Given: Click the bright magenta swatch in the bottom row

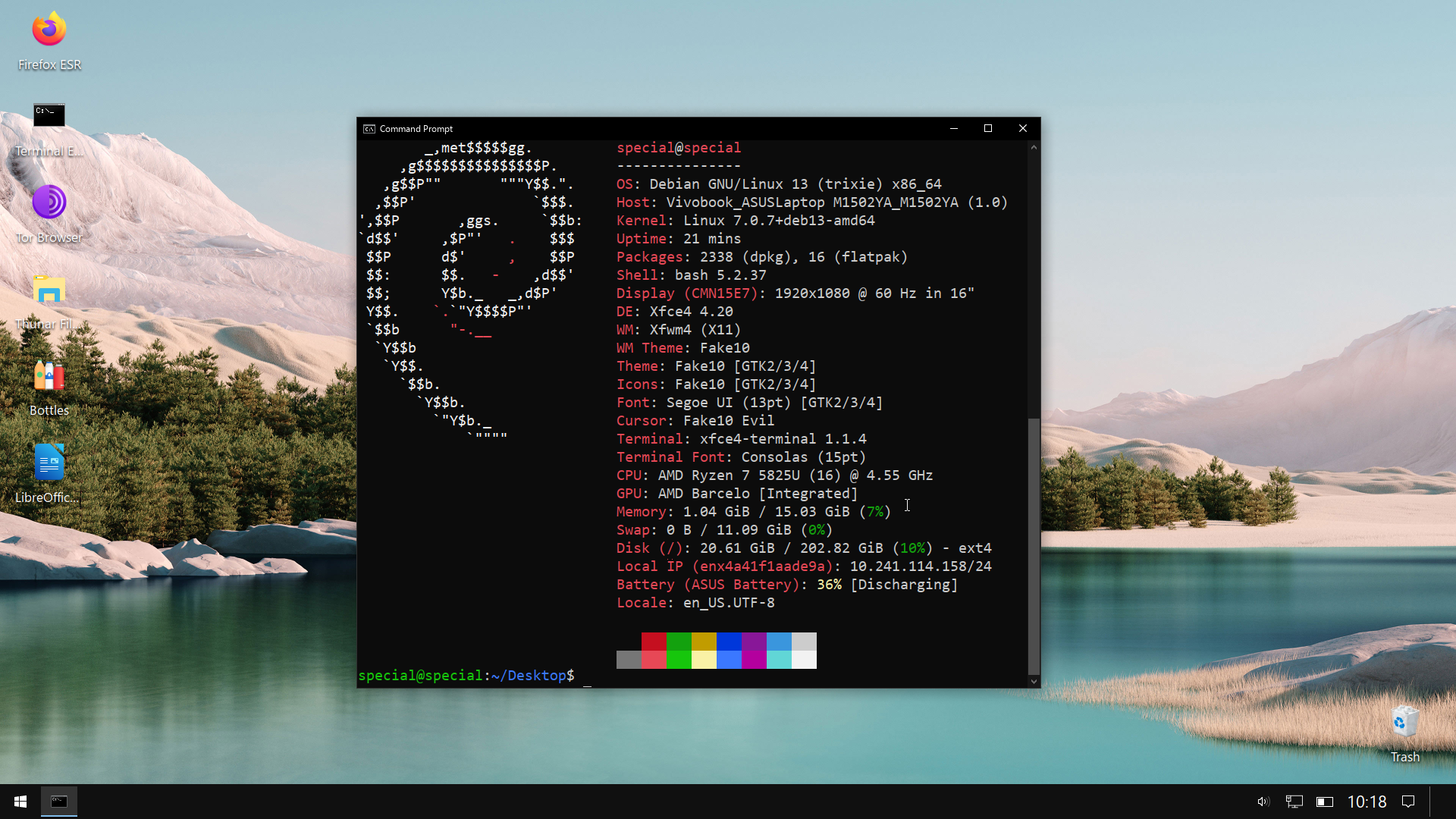Looking at the screenshot, I should tap(754, 660).
